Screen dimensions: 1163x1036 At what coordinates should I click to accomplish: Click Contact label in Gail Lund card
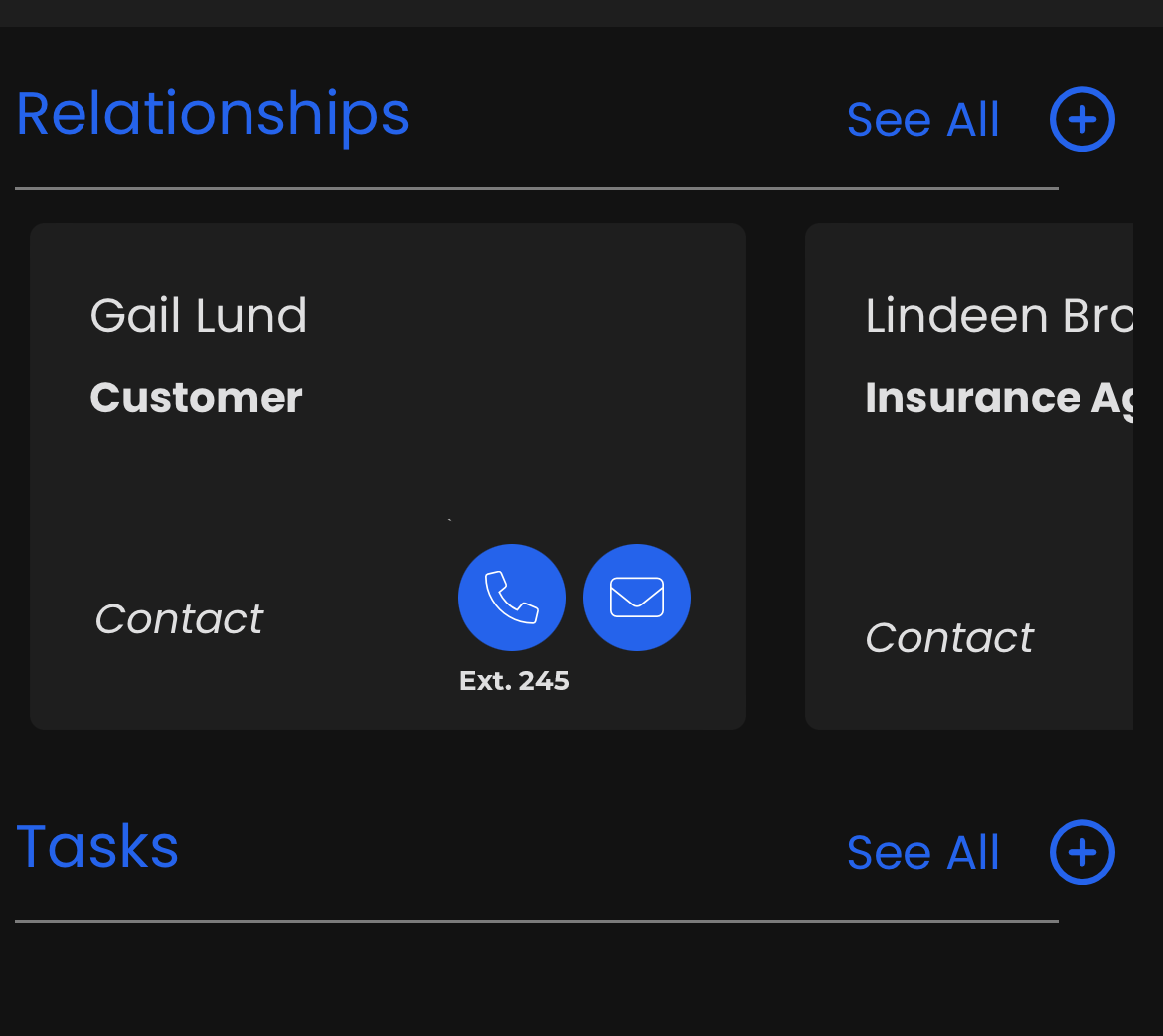(x=180, y=619)
